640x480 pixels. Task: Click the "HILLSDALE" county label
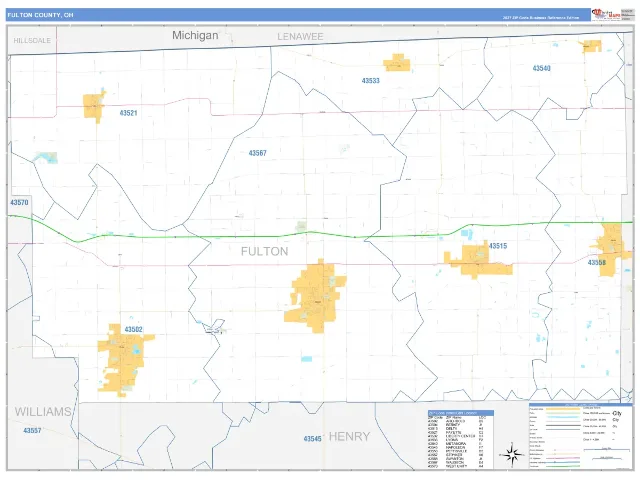click(x=32, y=40)
